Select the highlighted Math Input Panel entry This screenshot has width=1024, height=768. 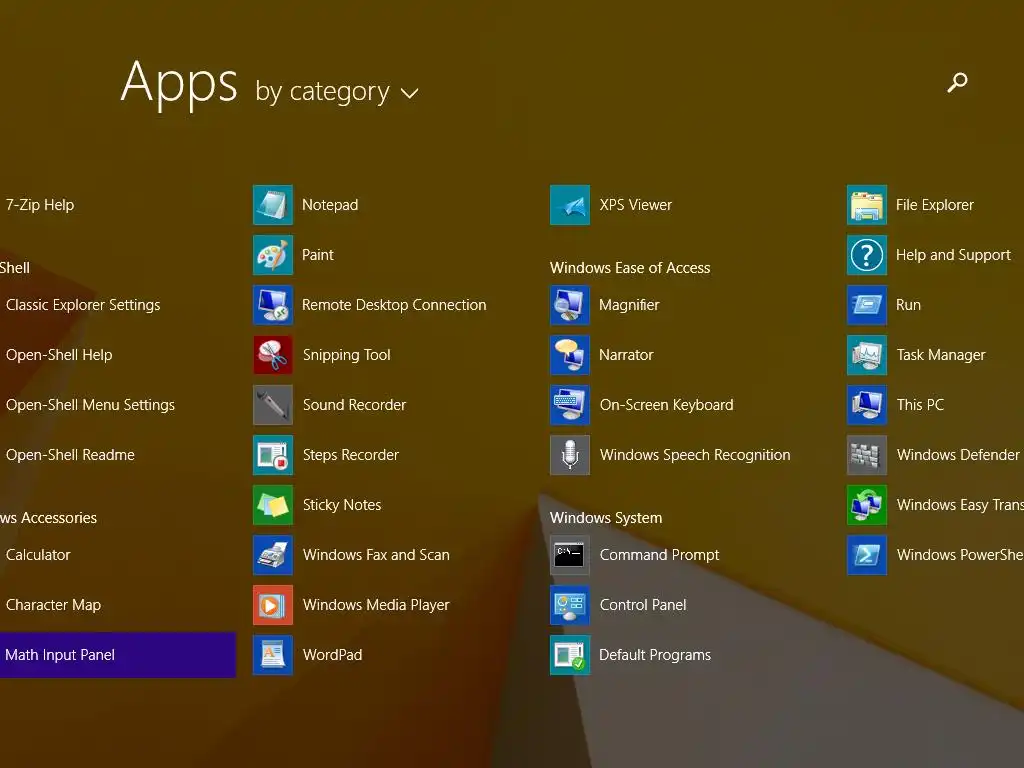pos(118,655)
